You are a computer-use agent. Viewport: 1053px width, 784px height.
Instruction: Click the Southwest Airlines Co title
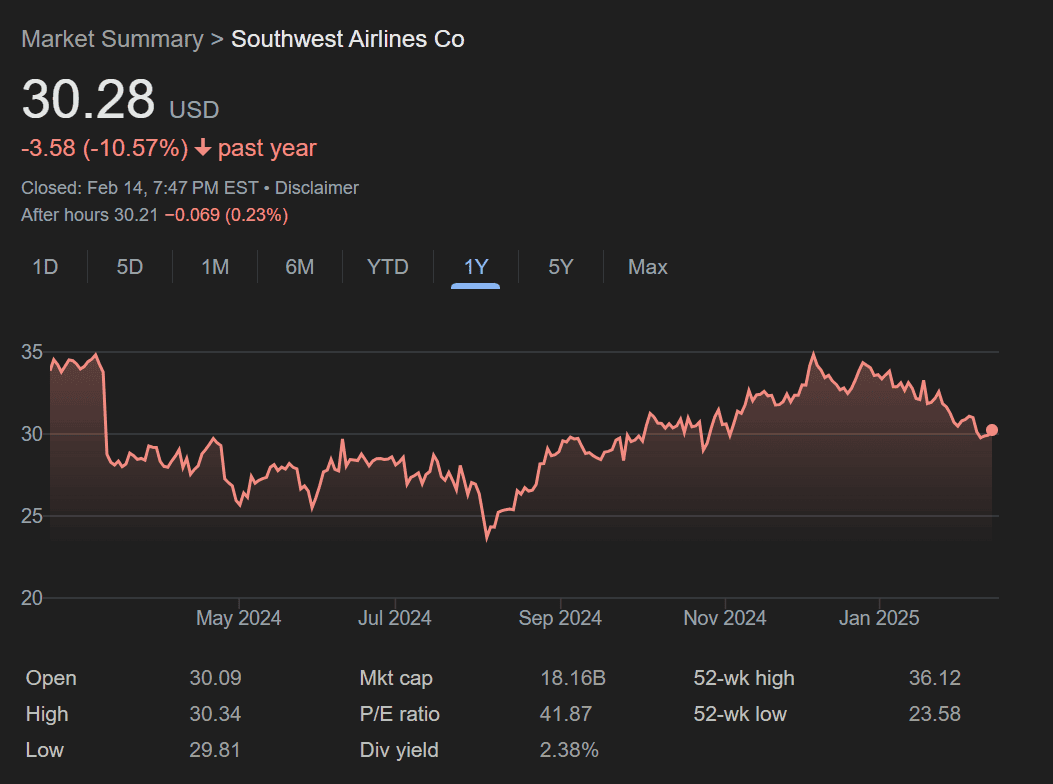[348, 39]
